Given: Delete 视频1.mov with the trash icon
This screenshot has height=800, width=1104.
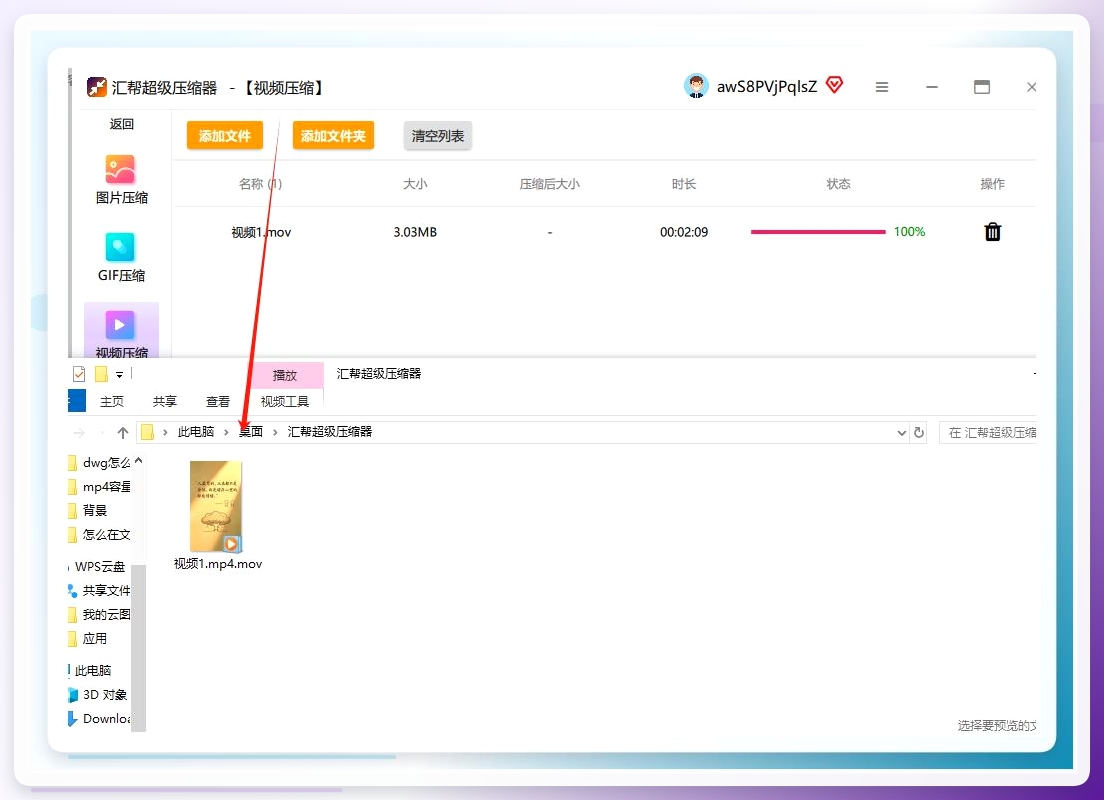Looking at the screenshot, I should 992,232.
